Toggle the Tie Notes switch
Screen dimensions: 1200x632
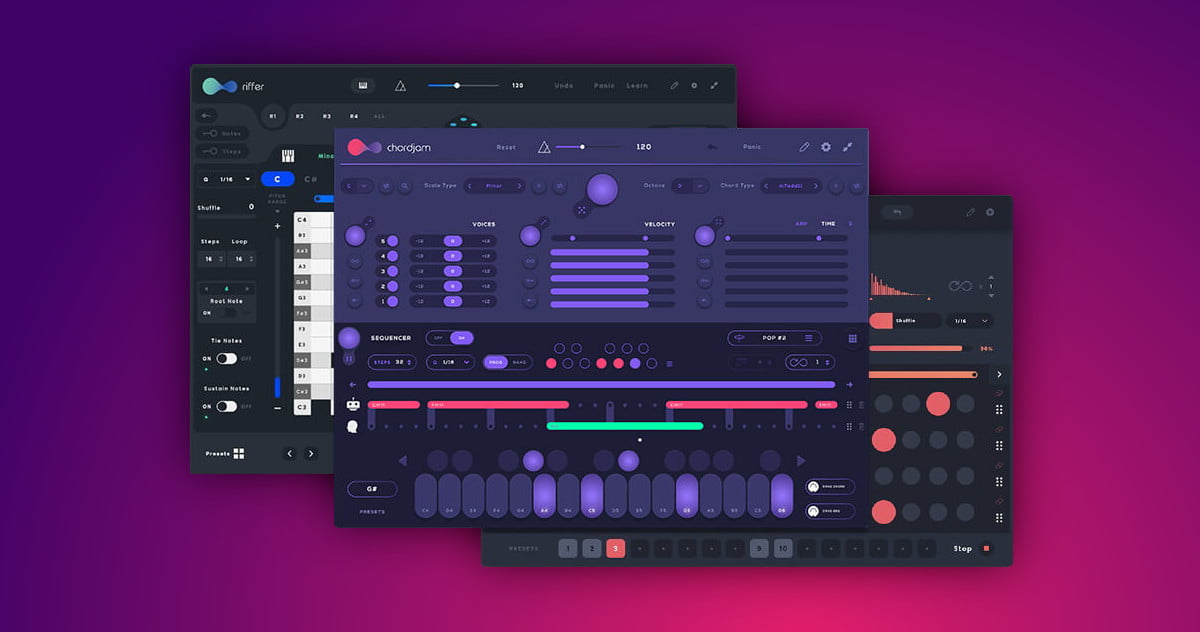(227, 358)
